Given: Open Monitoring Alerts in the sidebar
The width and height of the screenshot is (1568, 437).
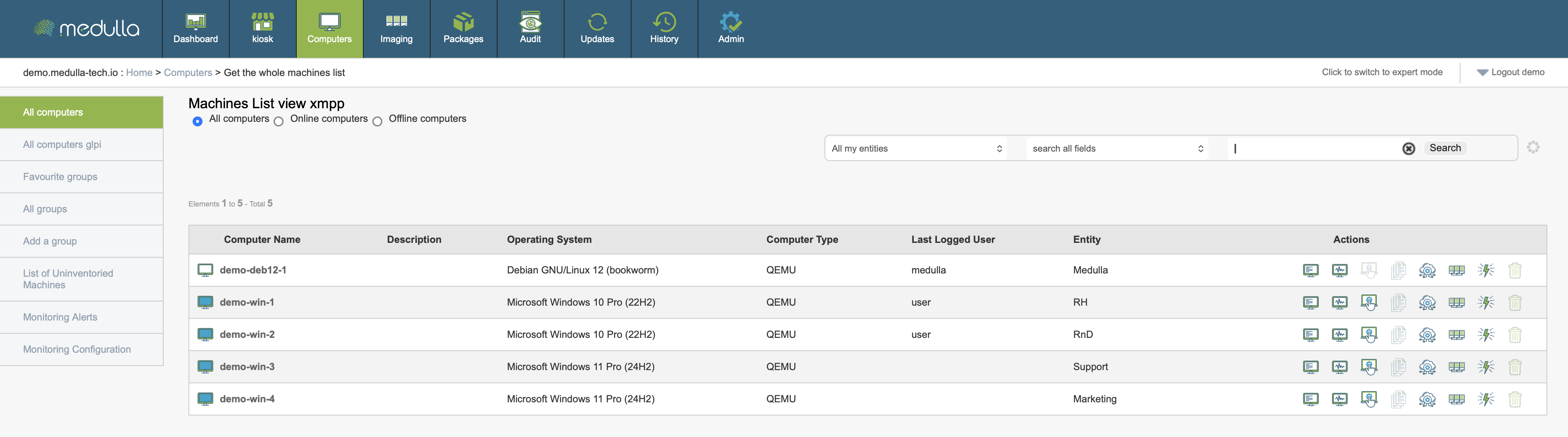Looking at the screenshot, I should point(60,317).
